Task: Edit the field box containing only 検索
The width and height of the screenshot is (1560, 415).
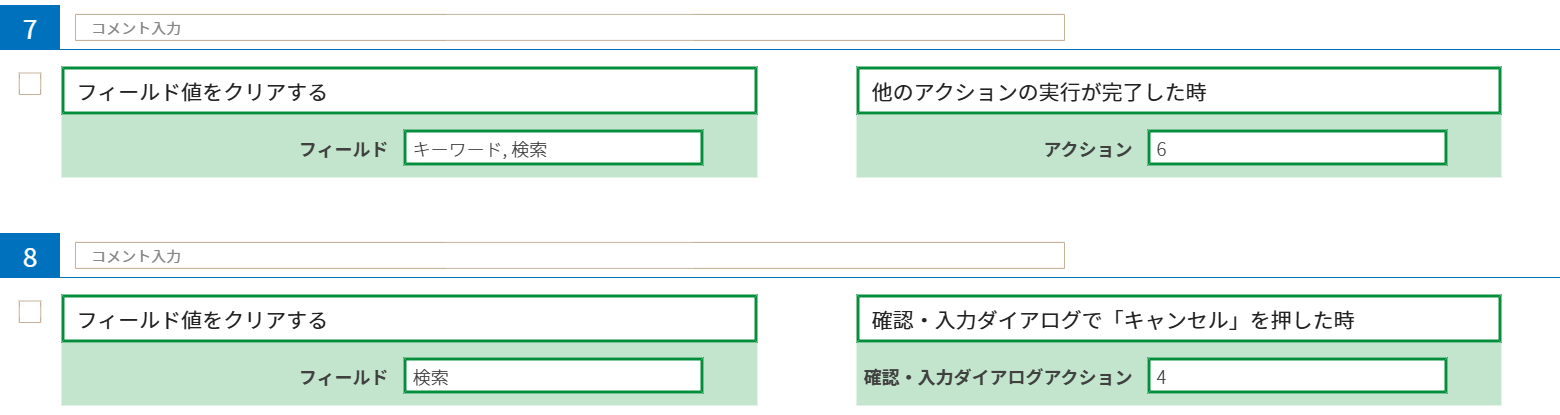Action: pyautogui.click(x=554, y=377)
